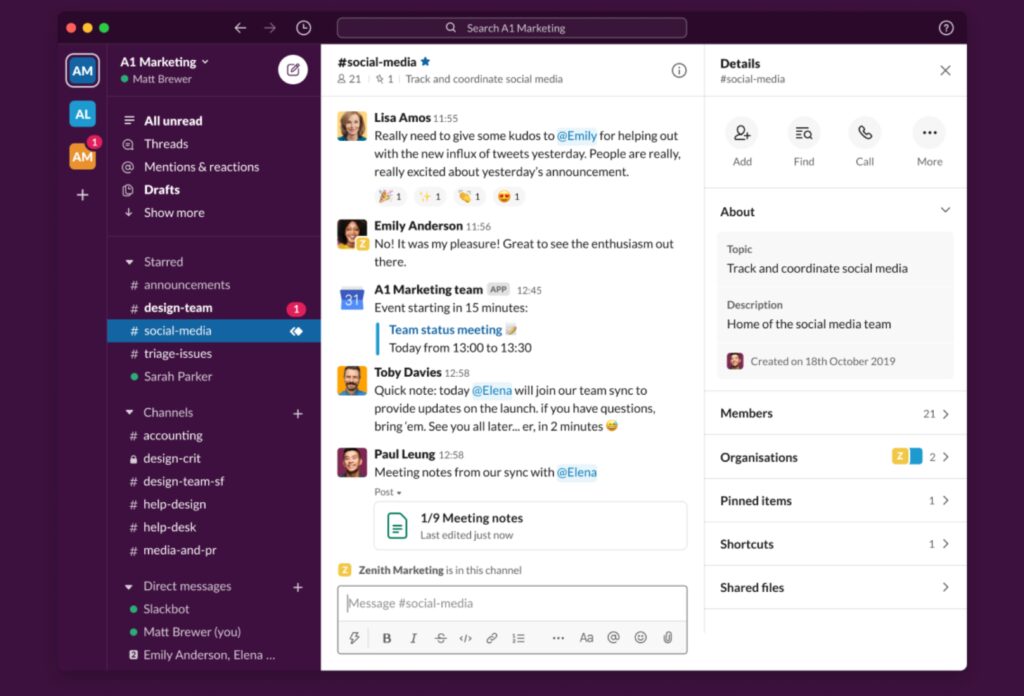Click the Add people icon in Details
Screen dimensions: 1024x696
pyautogui.click(x=742, y=133)
